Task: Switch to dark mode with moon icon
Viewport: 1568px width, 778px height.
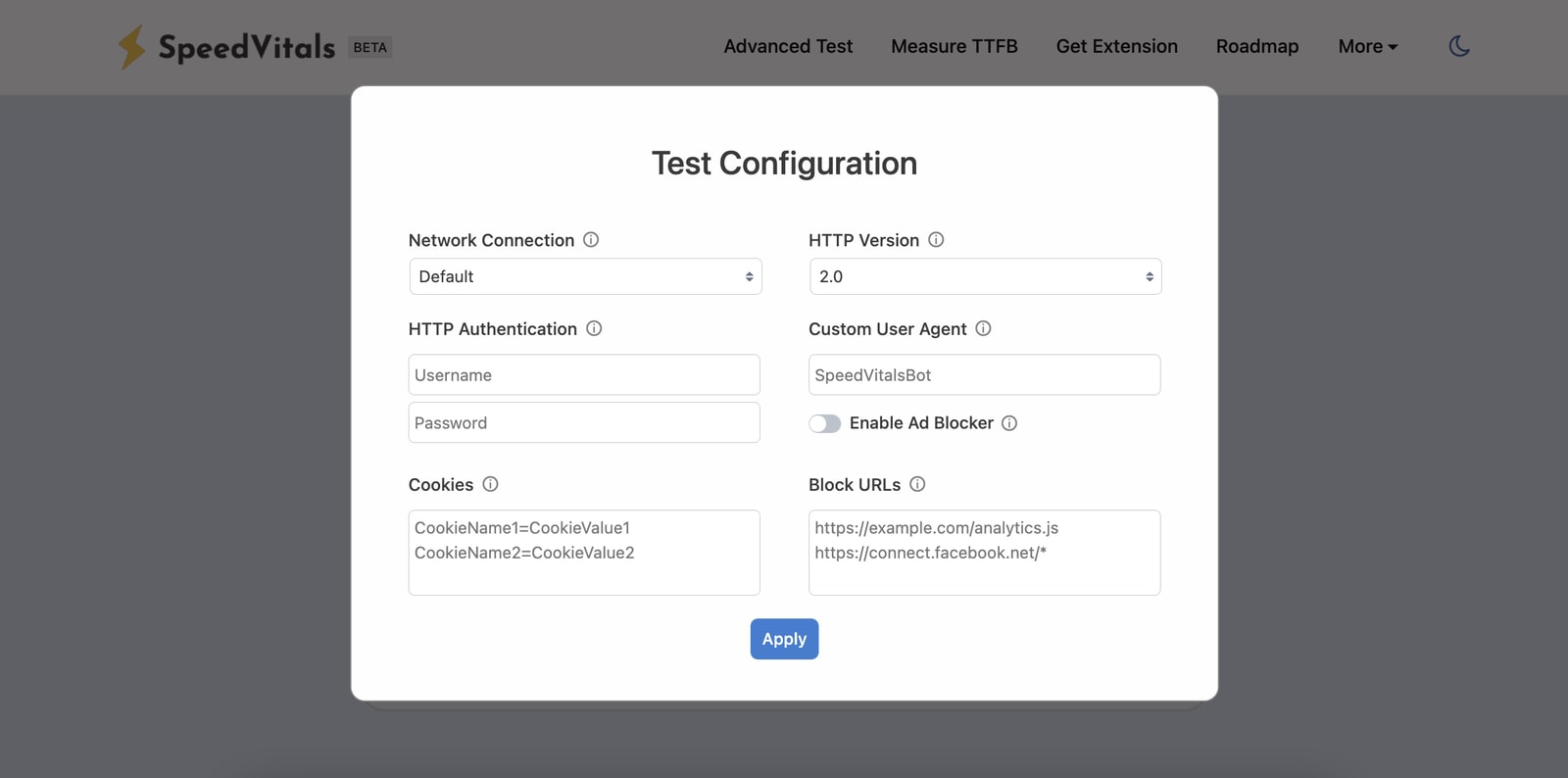Action: tap(1459, 46)
